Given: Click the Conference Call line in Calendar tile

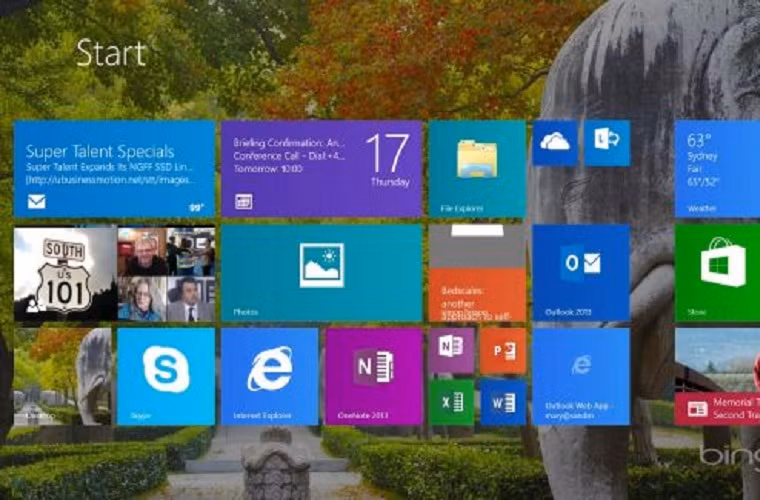Looking at the screenshot, I should (x=289, y=156).
